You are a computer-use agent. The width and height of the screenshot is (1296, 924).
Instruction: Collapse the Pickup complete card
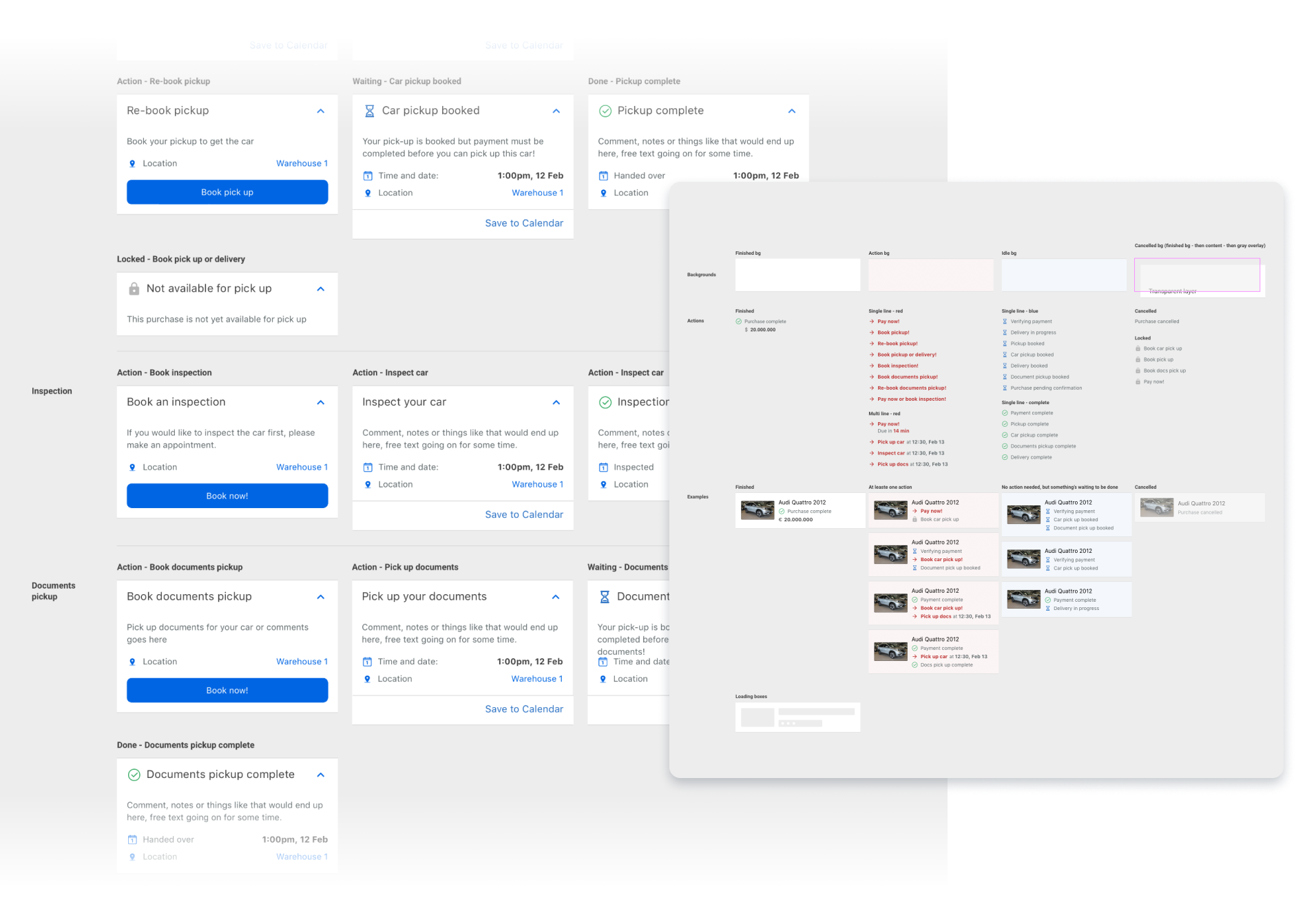[x=792, y=111]
